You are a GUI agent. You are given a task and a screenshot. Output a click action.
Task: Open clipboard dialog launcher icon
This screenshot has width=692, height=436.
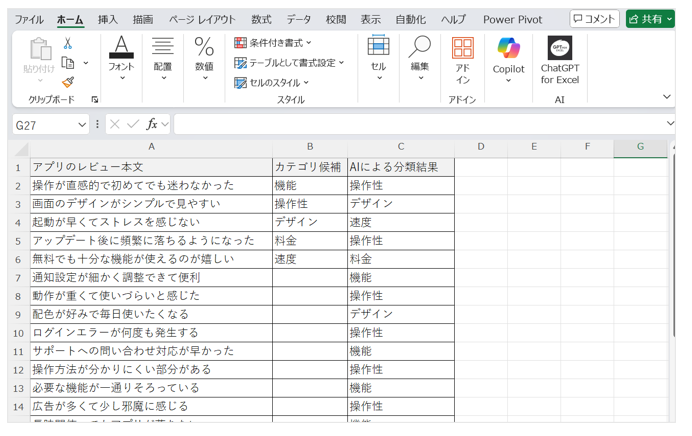94,100
